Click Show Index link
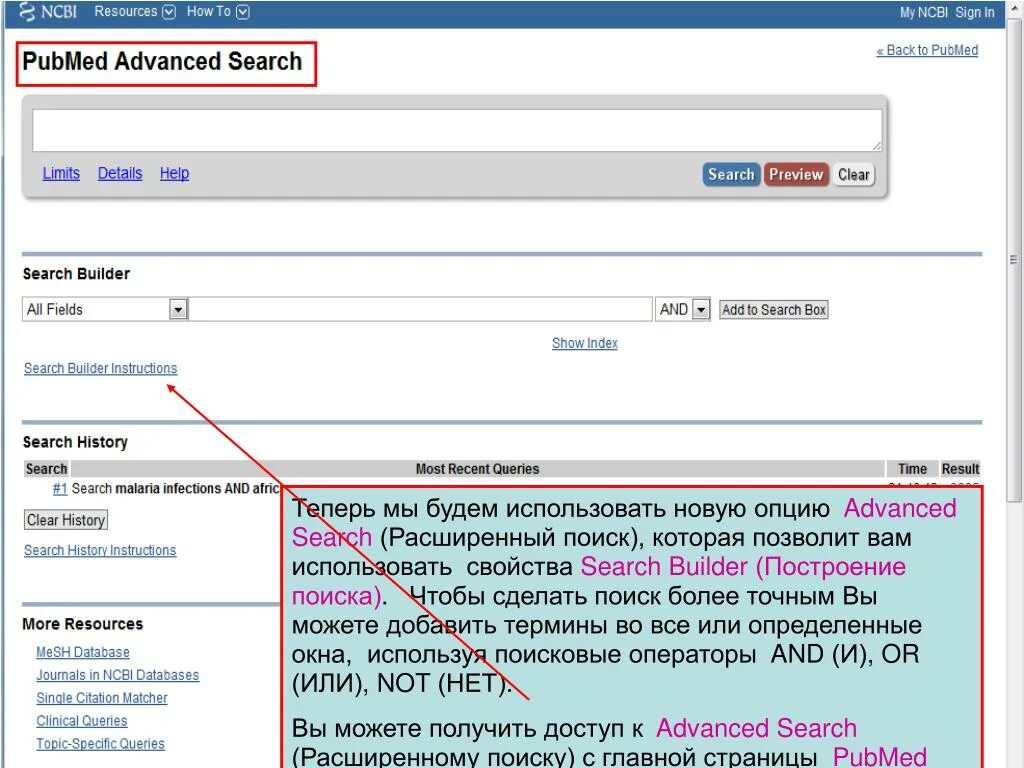 [584, 343]
